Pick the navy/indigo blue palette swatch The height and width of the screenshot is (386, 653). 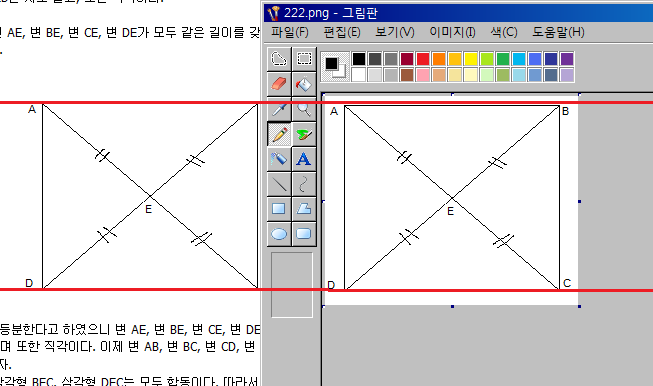coord(551,59)
